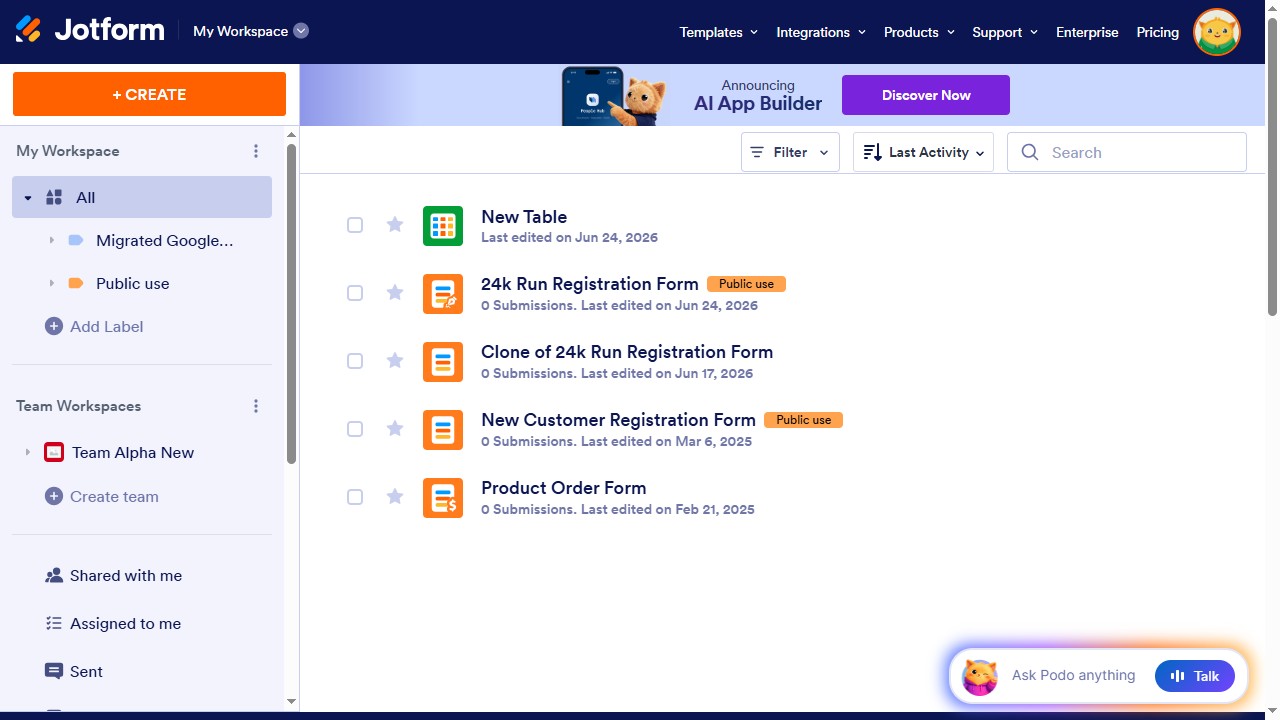Open the Product Order Form title
1280x720 pixels.
[564, 488]
